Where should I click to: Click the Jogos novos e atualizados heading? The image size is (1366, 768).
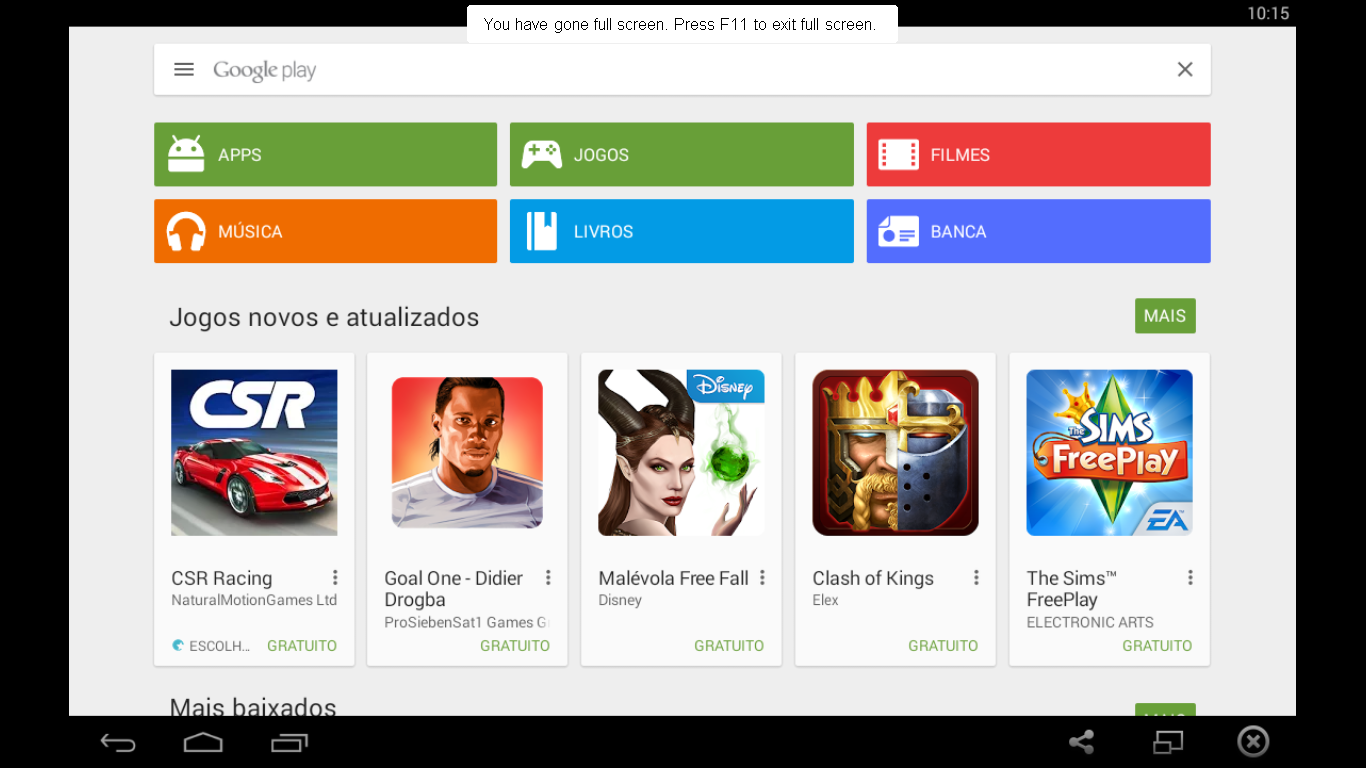click(x=324, y=317)
